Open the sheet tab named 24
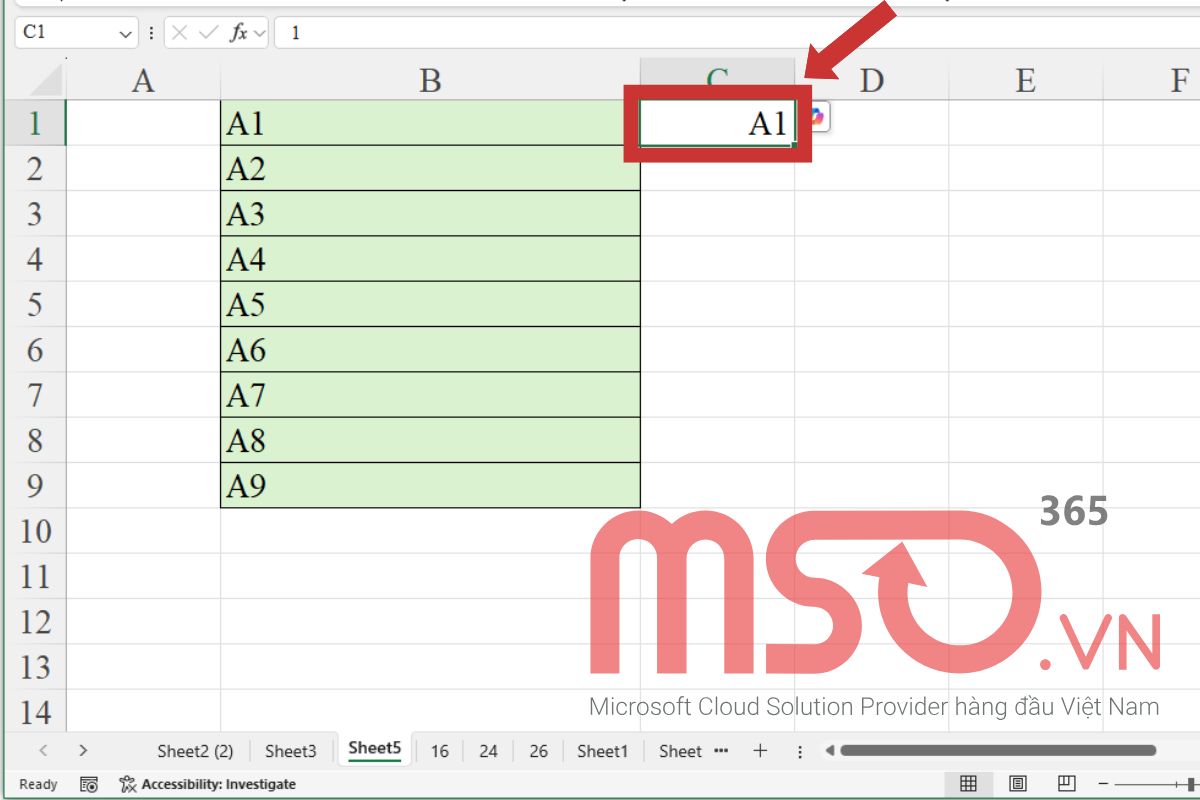 [488, 751]
